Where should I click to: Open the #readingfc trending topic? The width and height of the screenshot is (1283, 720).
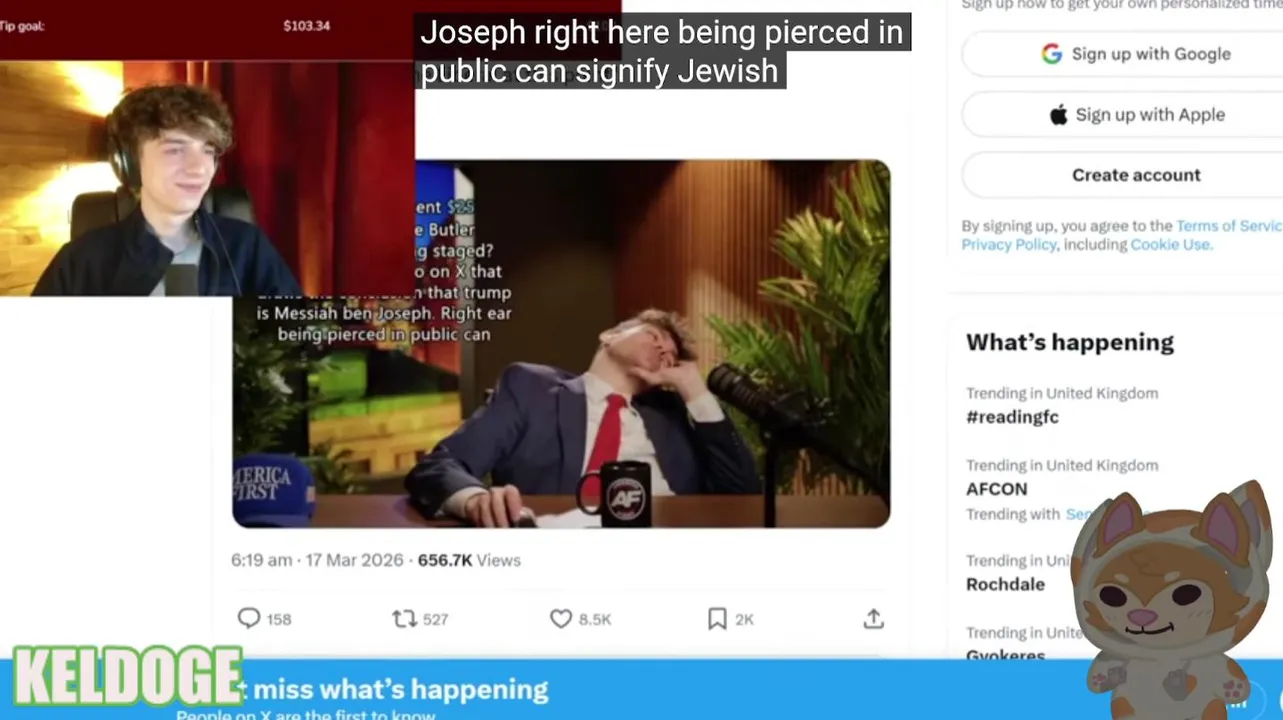pyautogui.click(x=1012, y=417)
